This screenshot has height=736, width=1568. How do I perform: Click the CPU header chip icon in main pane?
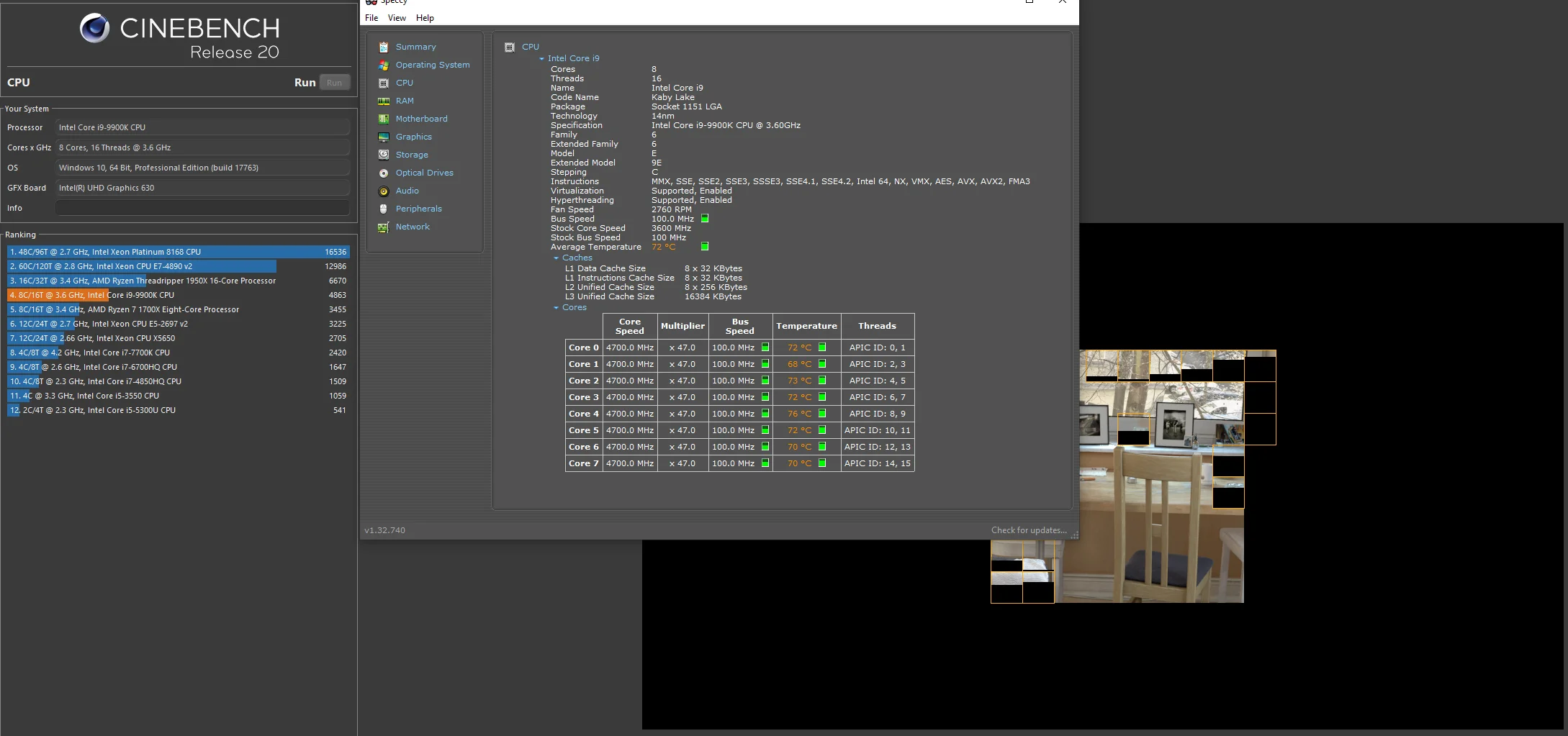pyautogui.click(x=510, y=47)
